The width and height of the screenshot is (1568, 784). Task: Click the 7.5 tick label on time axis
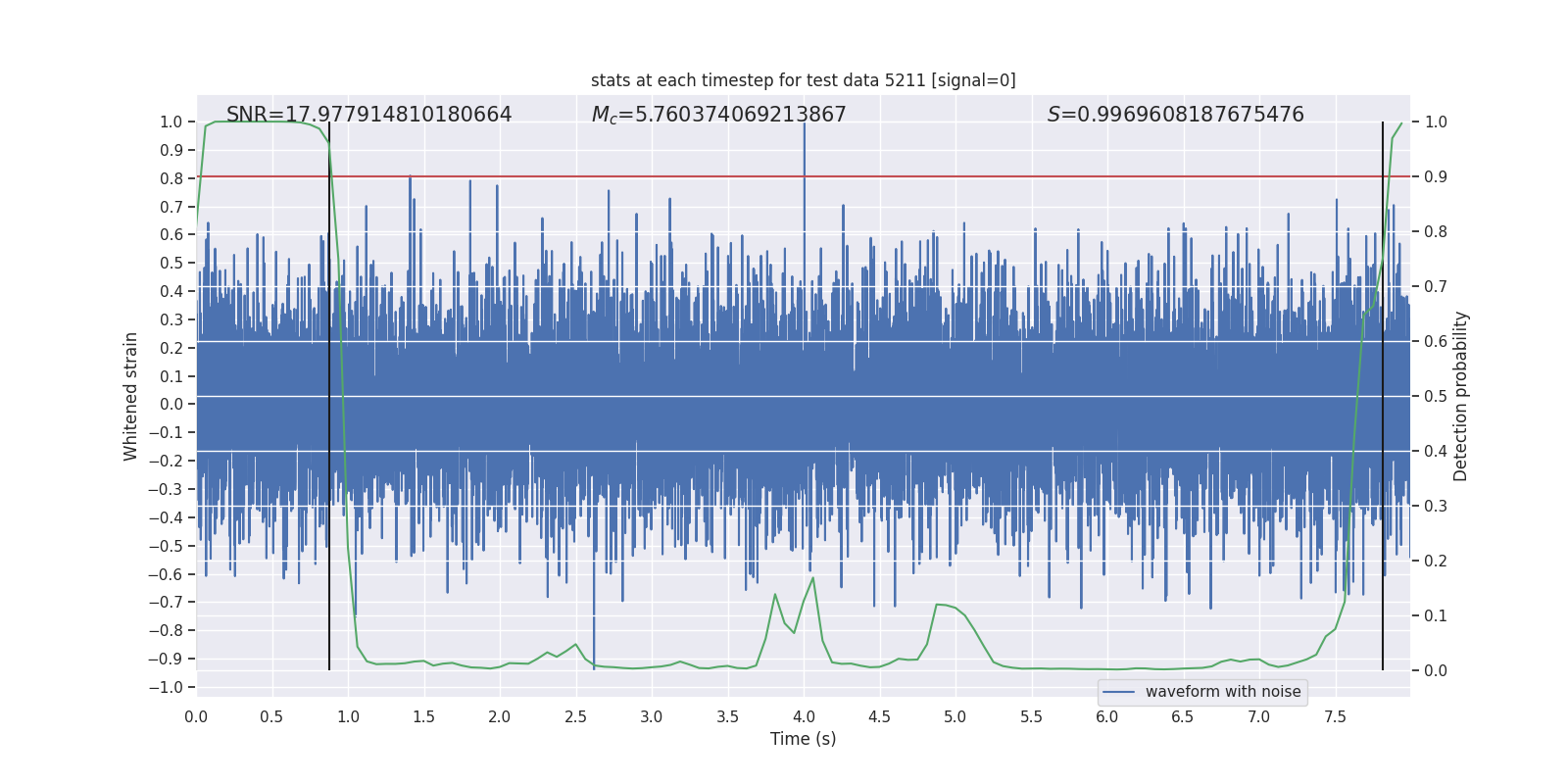click(x=1335, y=716)
